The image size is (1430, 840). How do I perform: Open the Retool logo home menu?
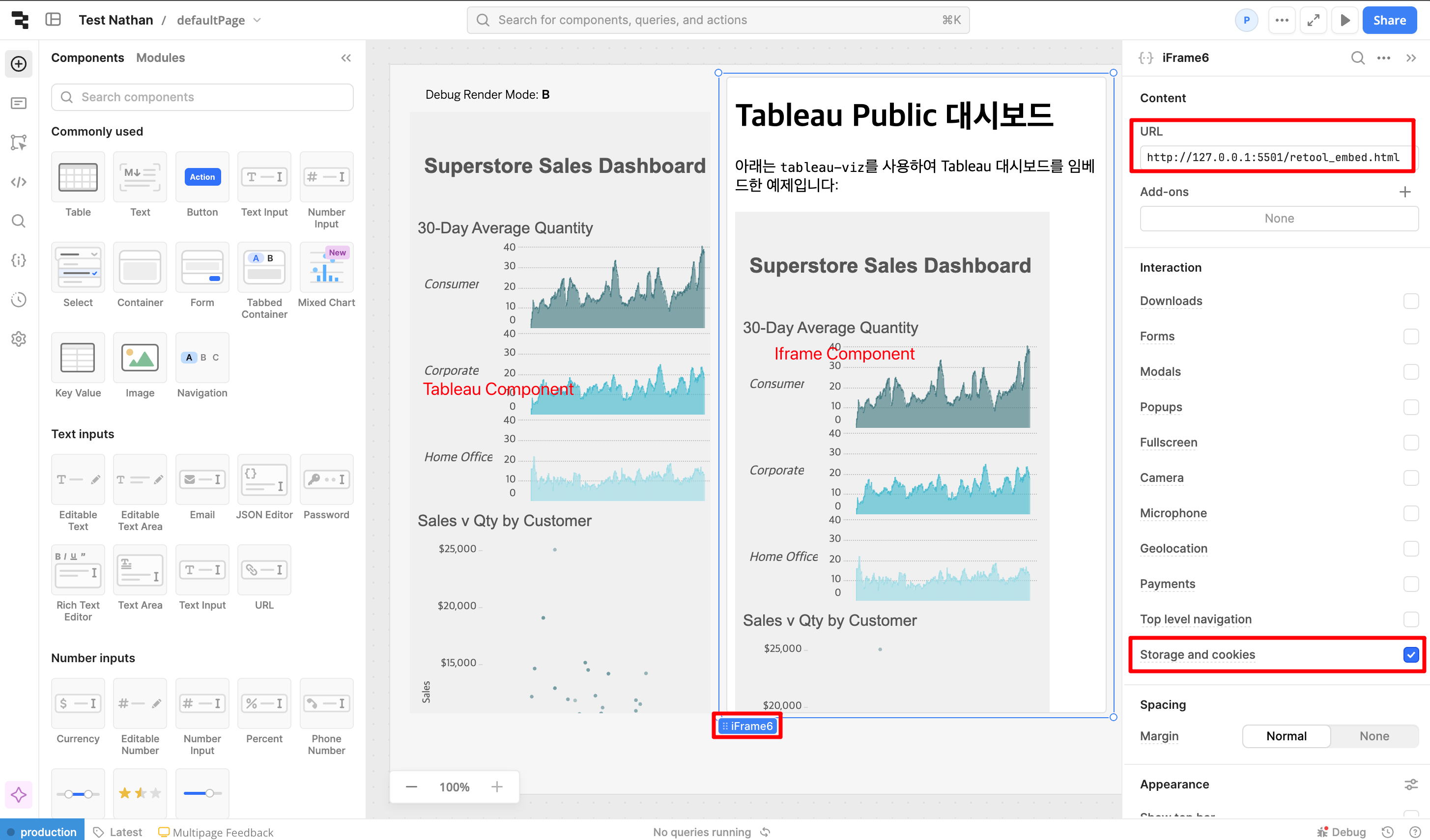coord(20,20)
